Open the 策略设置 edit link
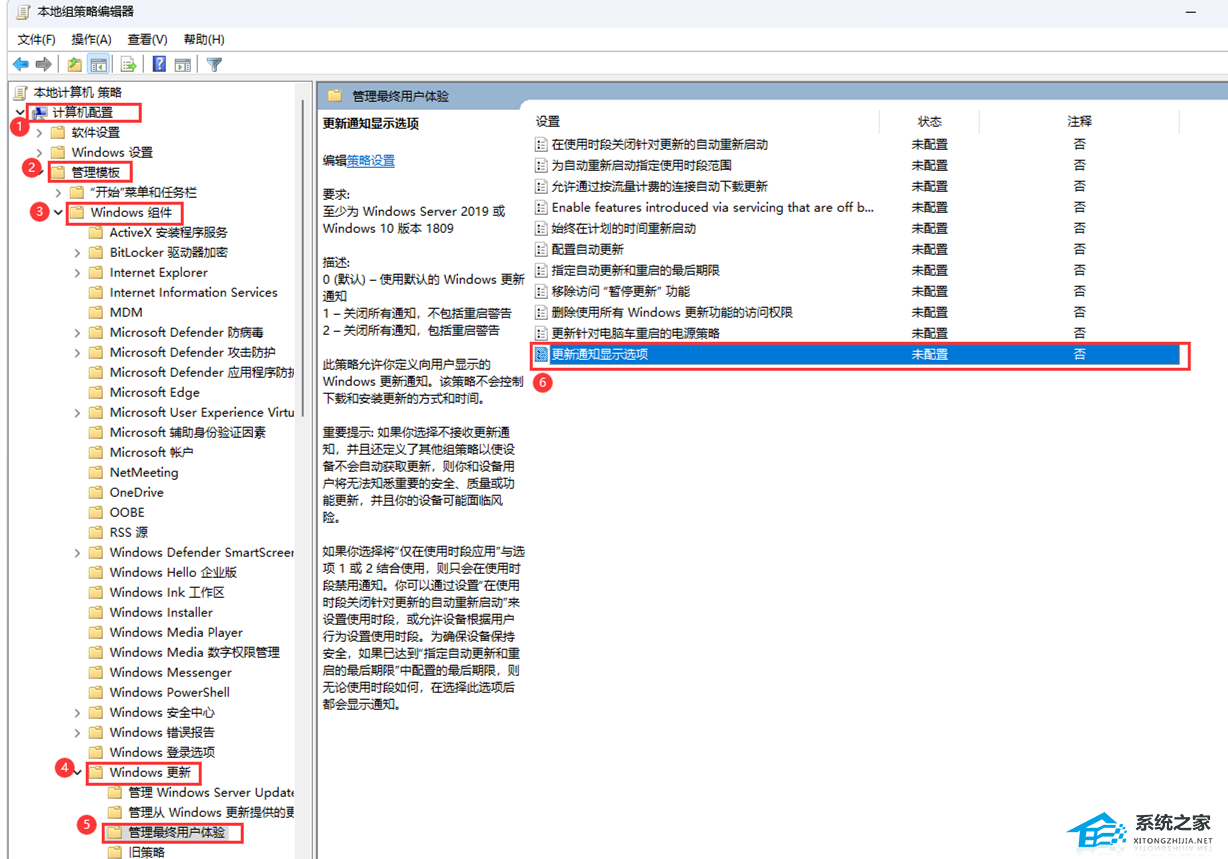 click(x=371, y=160)
